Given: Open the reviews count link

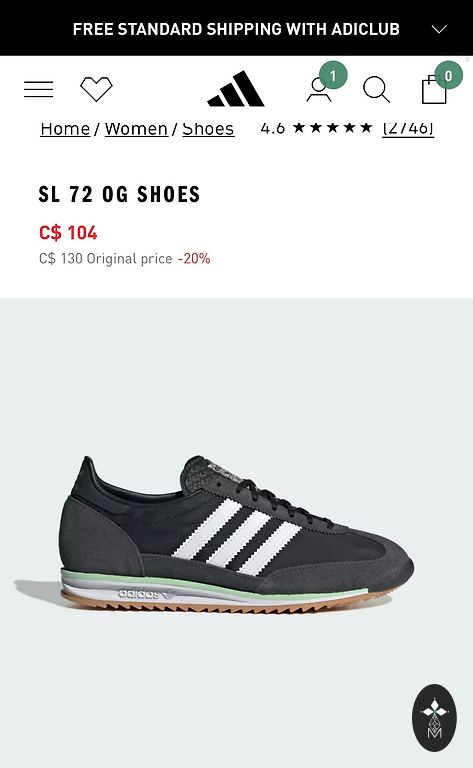Looking at the screenshot, I should pos(408,128).
